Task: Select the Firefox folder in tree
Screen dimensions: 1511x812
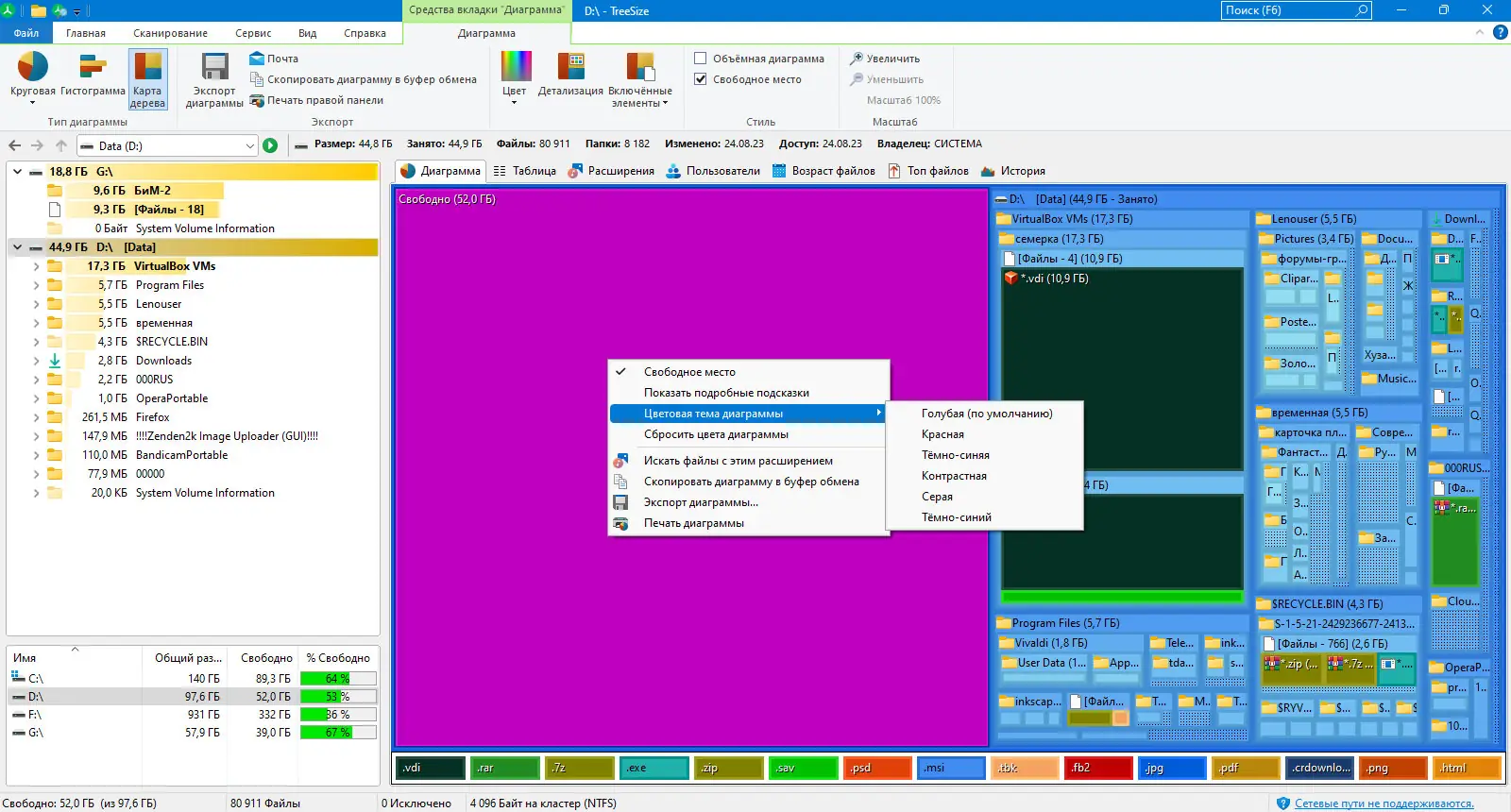Action: point(152,417)
